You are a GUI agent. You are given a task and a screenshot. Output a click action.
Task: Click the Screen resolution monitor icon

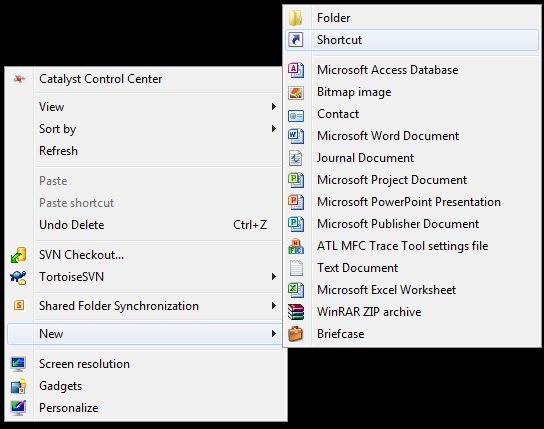pyautogui.click(x=18, y=364)
